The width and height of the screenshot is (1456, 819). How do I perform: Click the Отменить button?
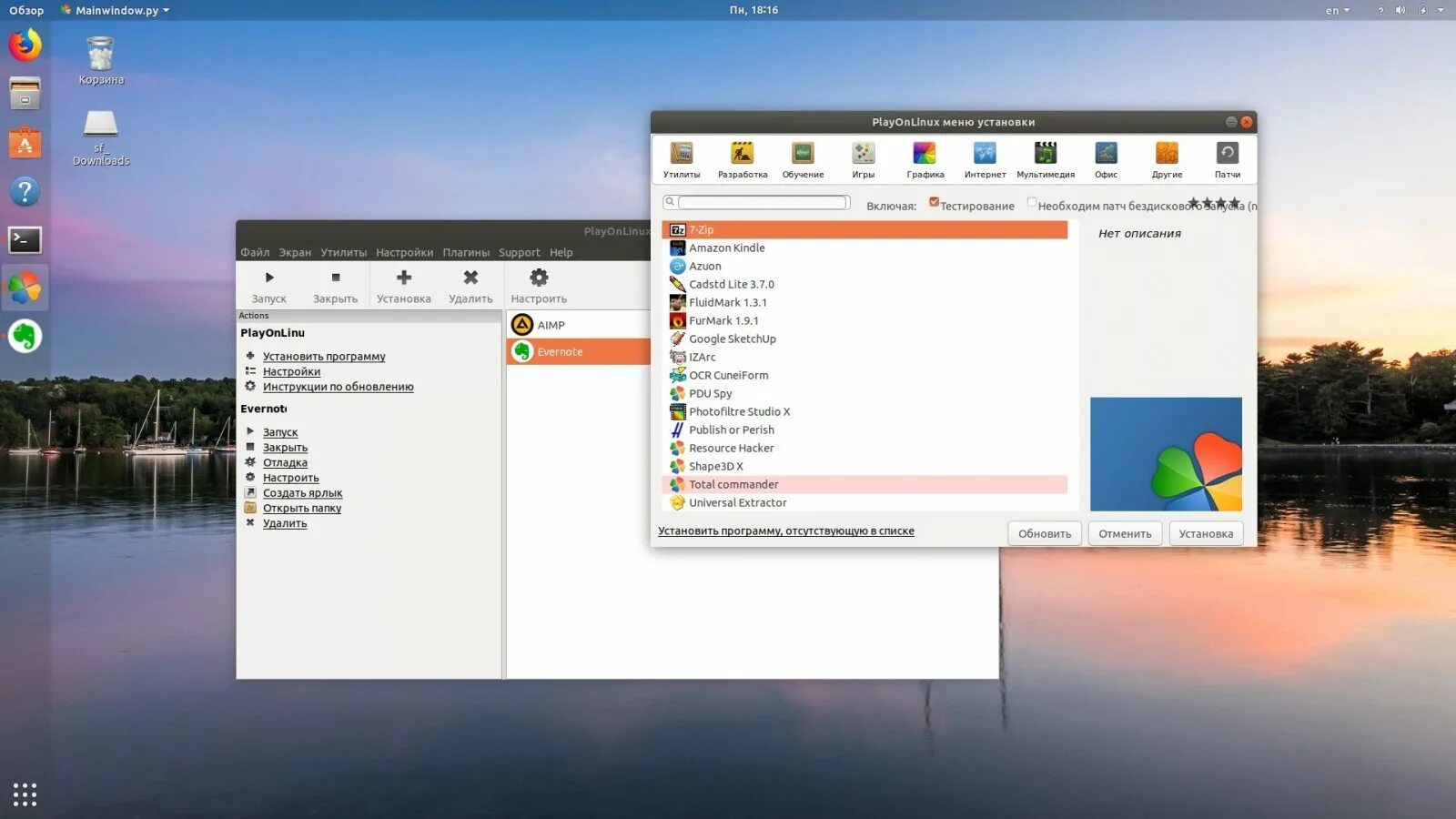point(1125,533)
